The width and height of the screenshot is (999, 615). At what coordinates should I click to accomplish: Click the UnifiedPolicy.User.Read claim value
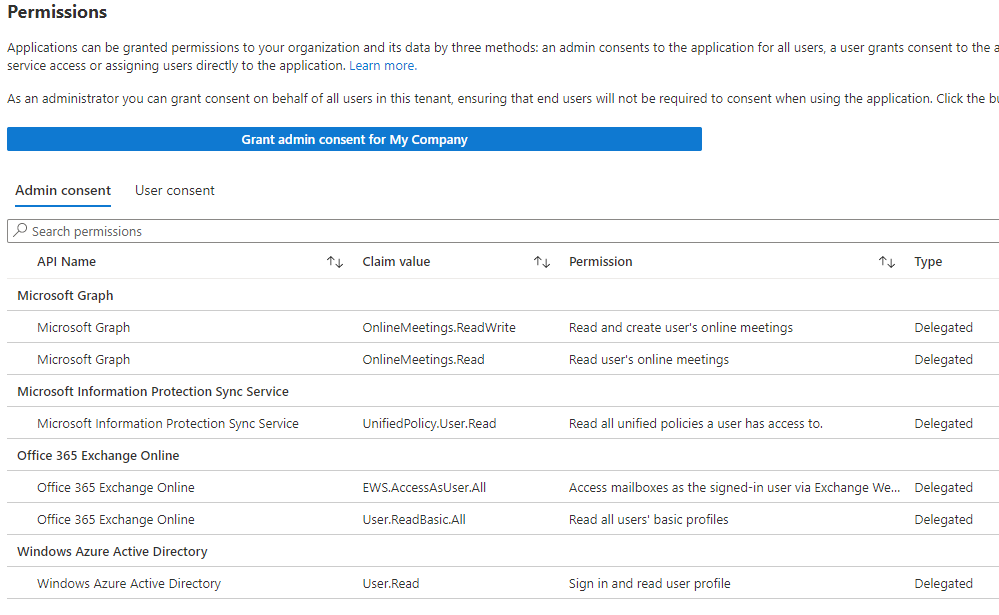(x=429, y=424)
